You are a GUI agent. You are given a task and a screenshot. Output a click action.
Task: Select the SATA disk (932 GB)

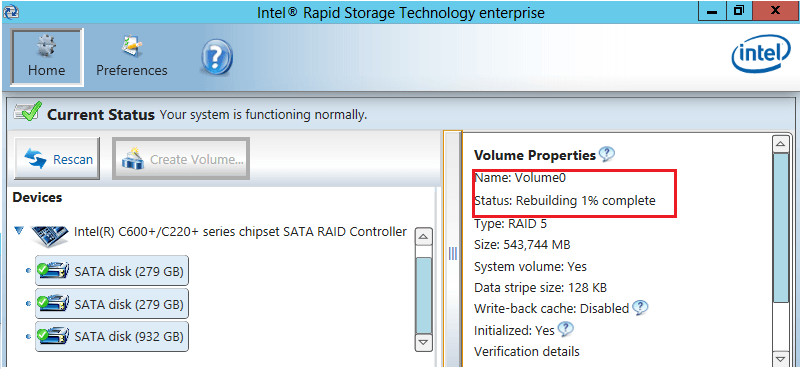coord(112,337)
